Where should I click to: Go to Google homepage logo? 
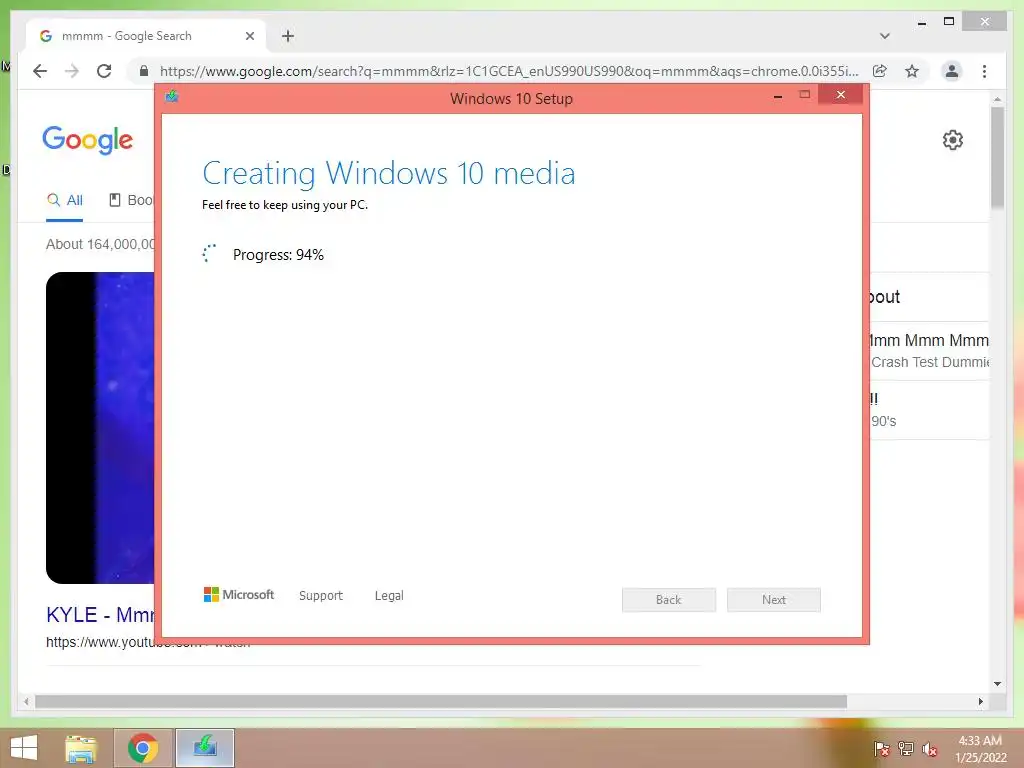point(88,140)
